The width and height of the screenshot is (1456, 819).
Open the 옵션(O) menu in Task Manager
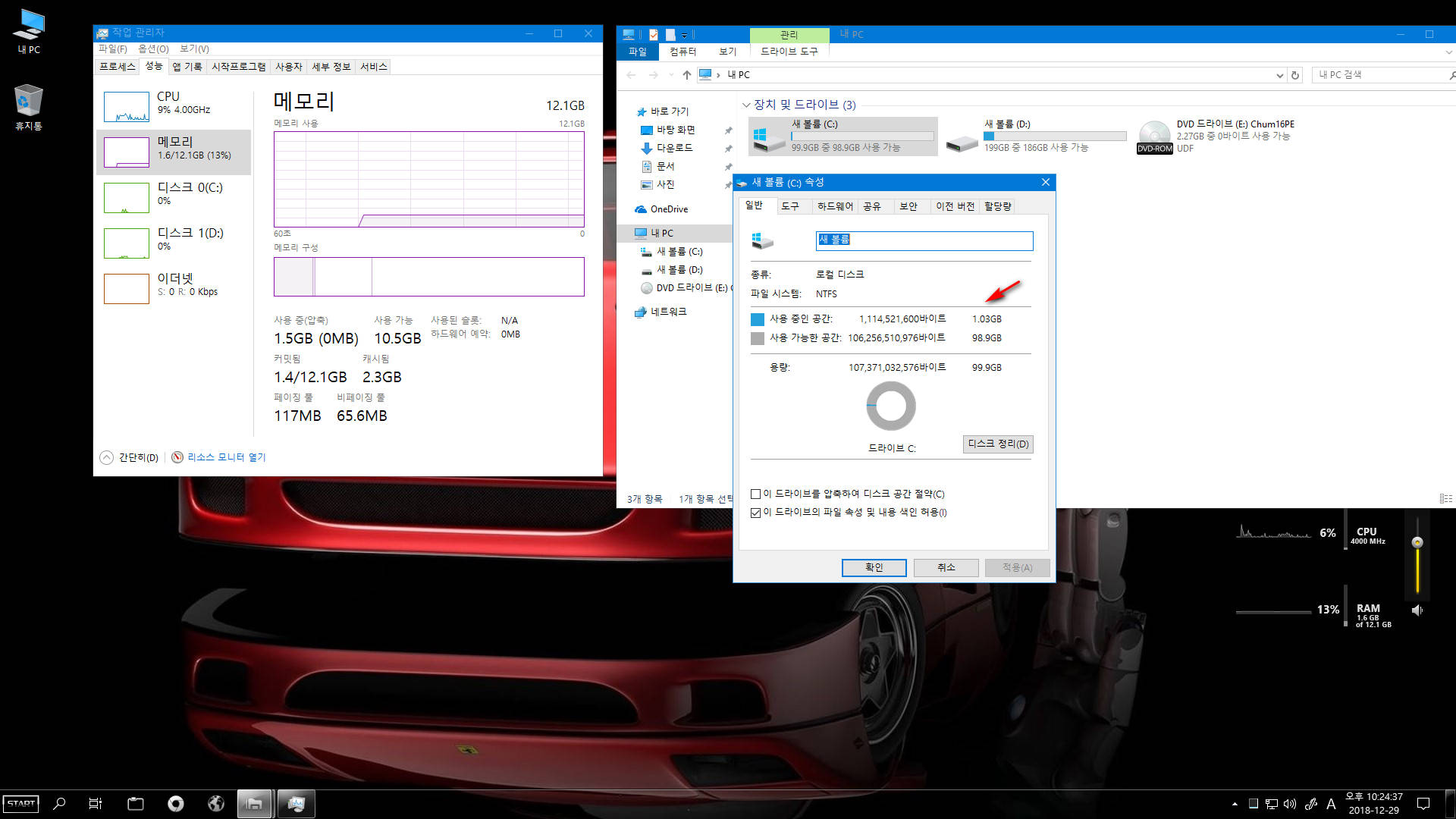tap(153, 49)
